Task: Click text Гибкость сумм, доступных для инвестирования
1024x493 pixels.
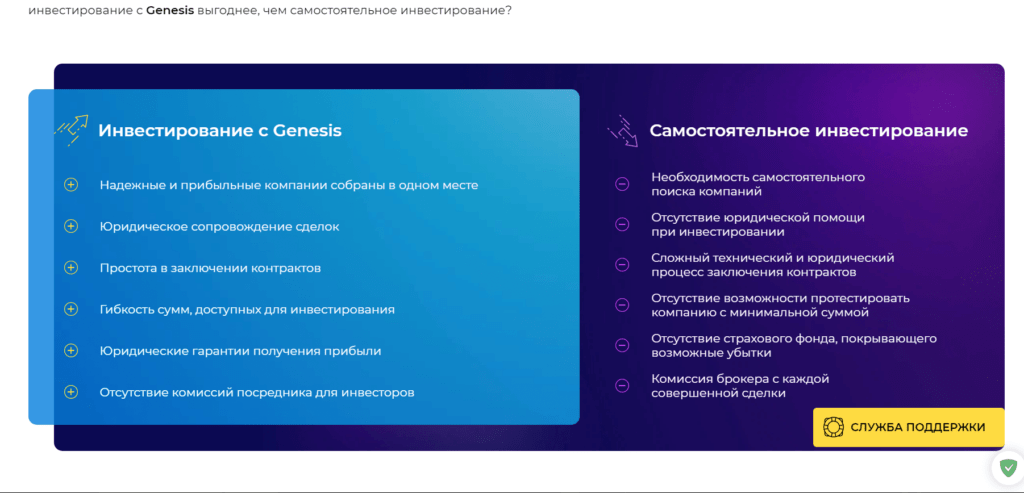Action: (x=247, y=310)
